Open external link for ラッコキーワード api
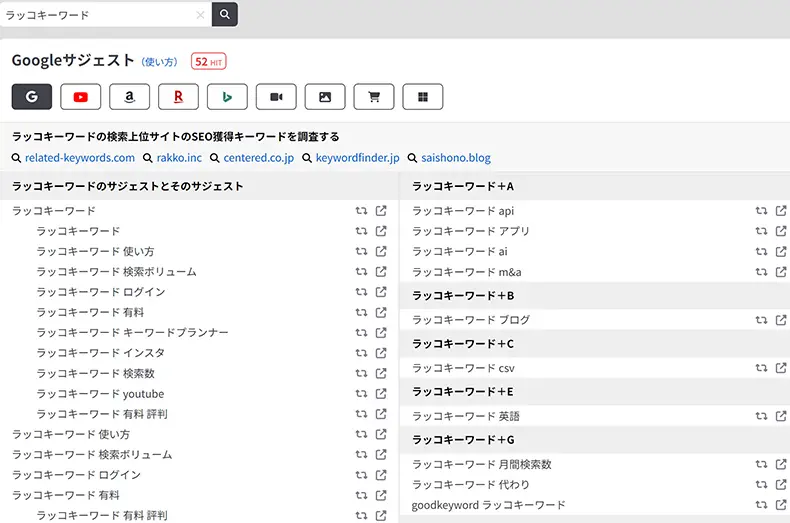The image size is (790, 523). pos(781,211)
